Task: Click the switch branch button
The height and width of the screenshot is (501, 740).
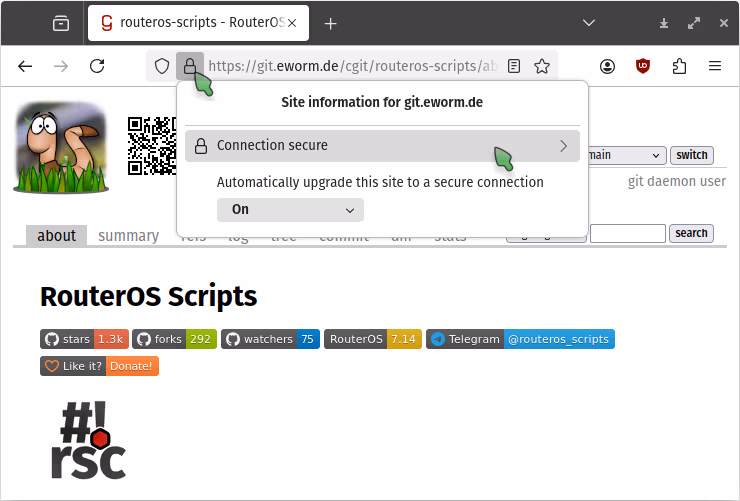Action: point(691,155)
